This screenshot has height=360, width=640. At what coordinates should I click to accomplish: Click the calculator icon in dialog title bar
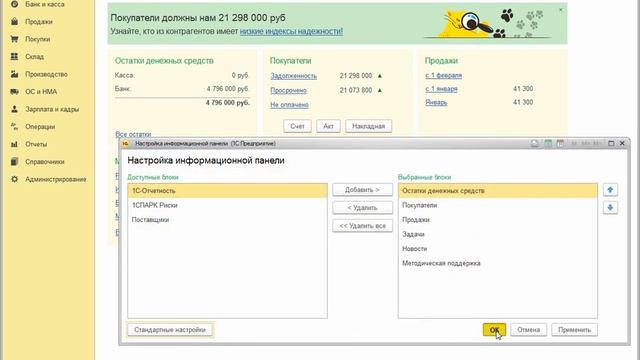(548, 144)
